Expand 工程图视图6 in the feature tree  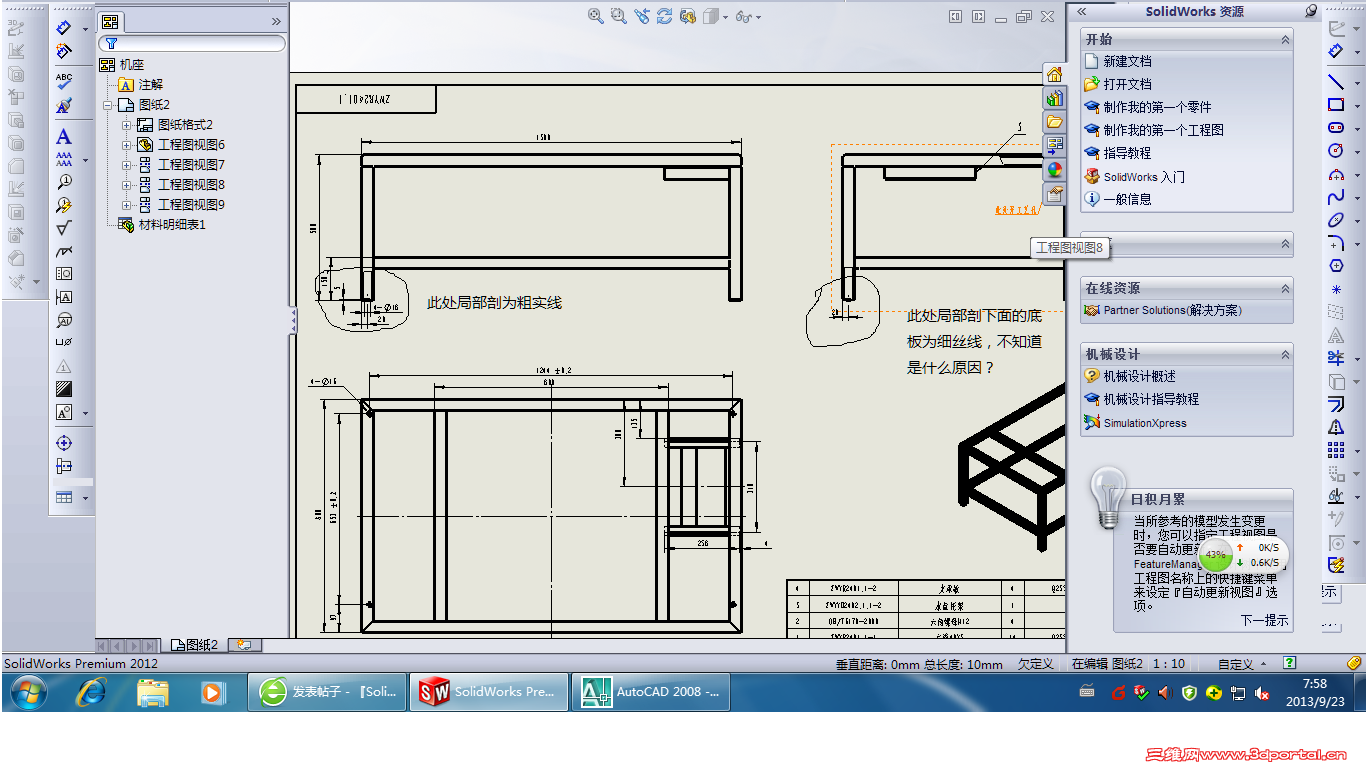pos(127,145)
